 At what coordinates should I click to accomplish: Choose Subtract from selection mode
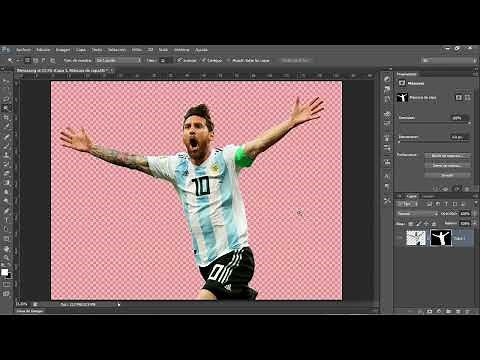click(44, 60)
